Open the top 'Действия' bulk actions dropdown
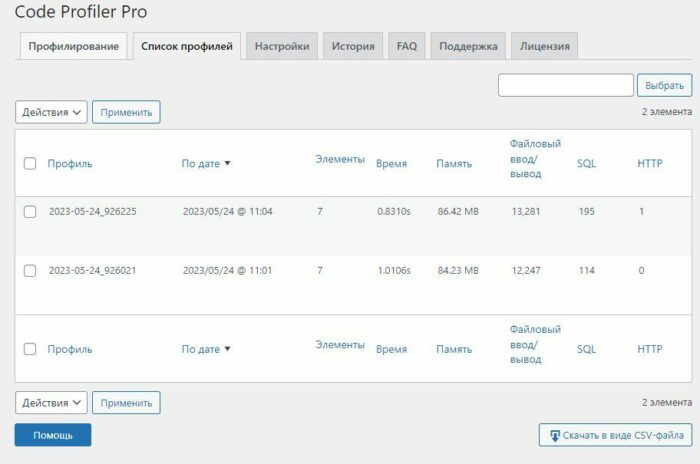 [x=51, y=112]
